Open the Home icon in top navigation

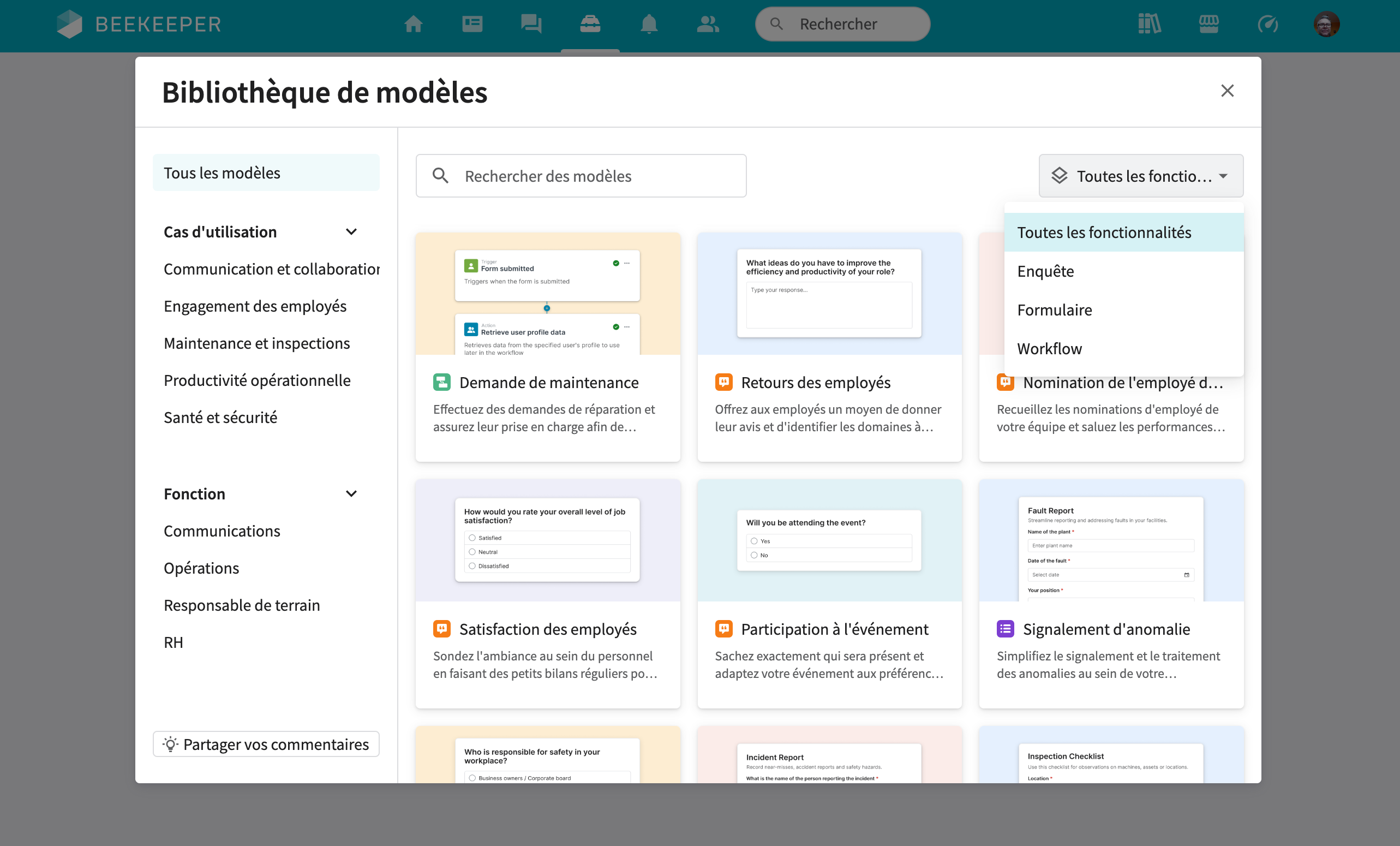coord(413,24)
